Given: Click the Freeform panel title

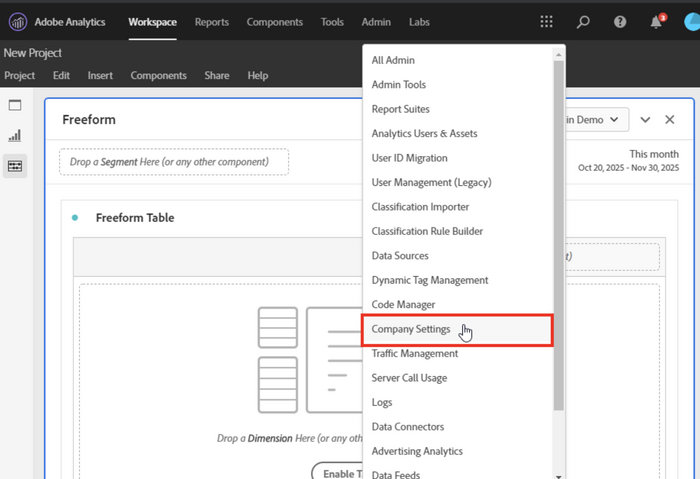Looking at the screenshot, I should (x=89, y=120).
